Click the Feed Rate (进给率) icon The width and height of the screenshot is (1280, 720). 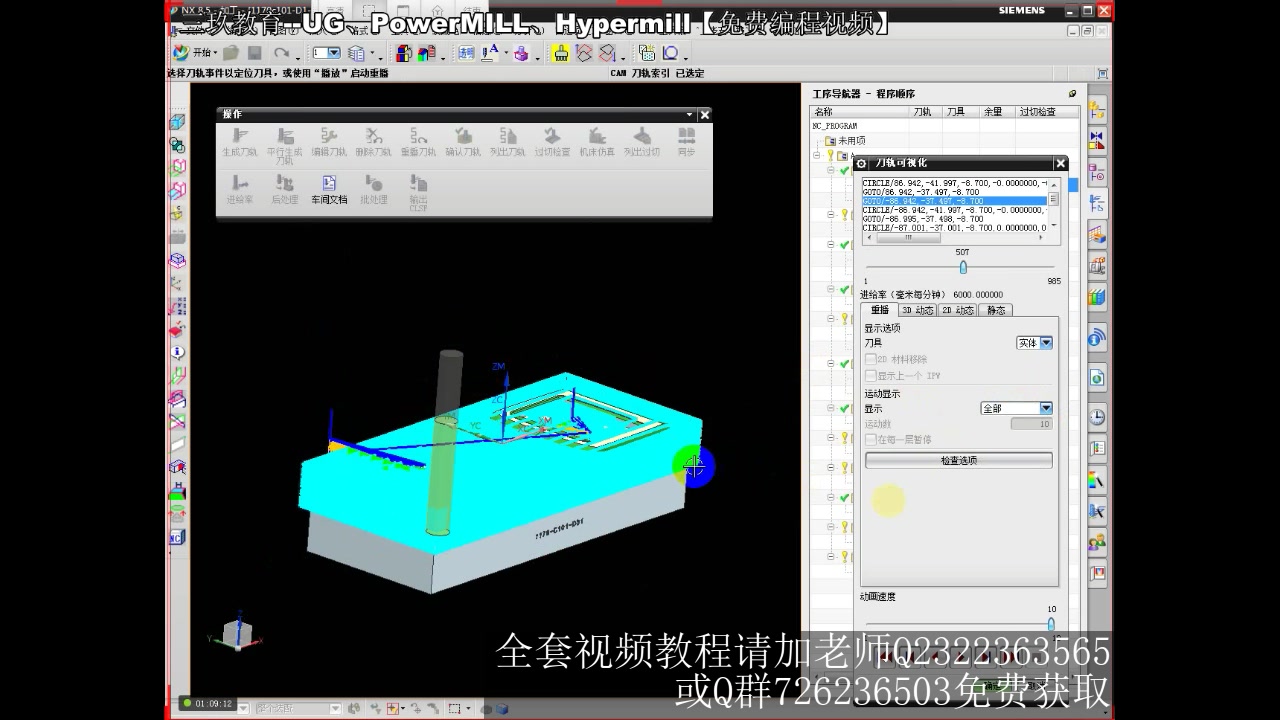pos(239,183)
